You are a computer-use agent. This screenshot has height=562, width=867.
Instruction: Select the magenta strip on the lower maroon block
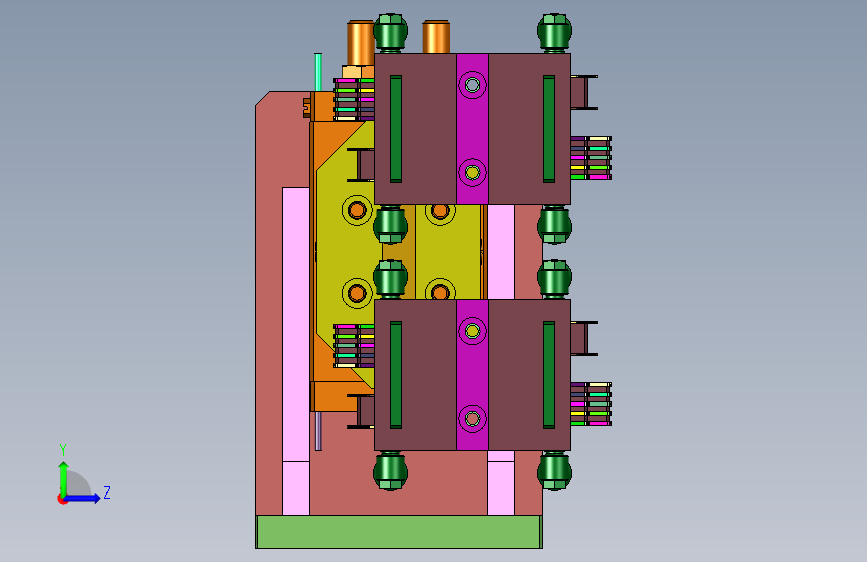472,374
